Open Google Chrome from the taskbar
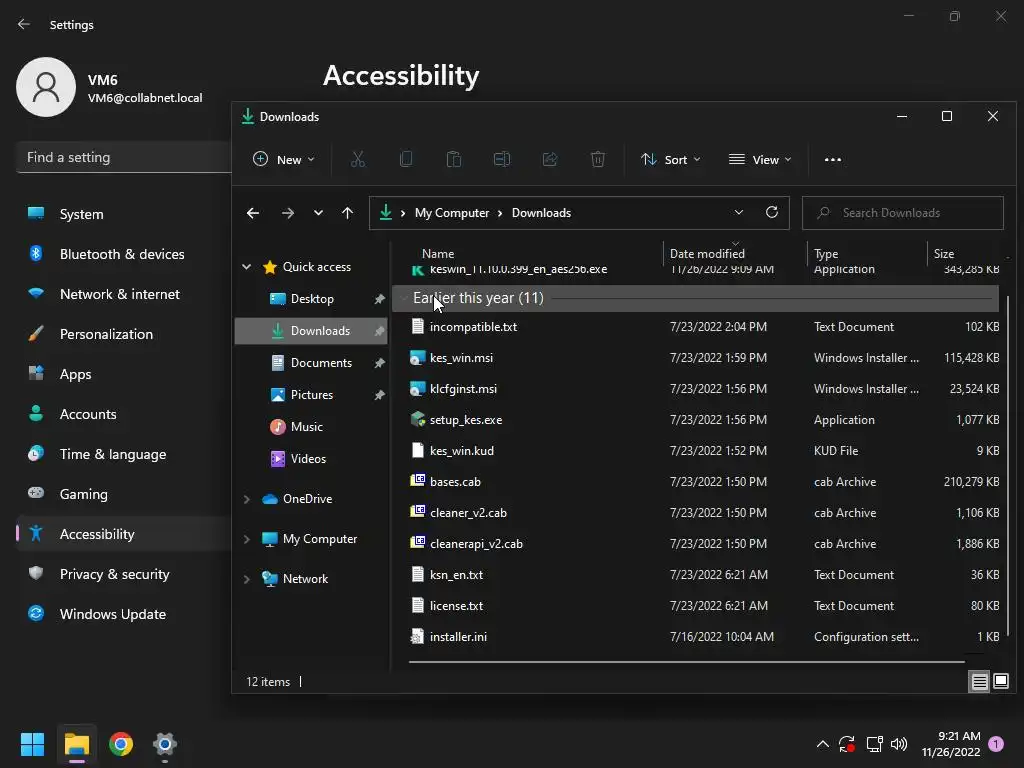 click(121, 744)
